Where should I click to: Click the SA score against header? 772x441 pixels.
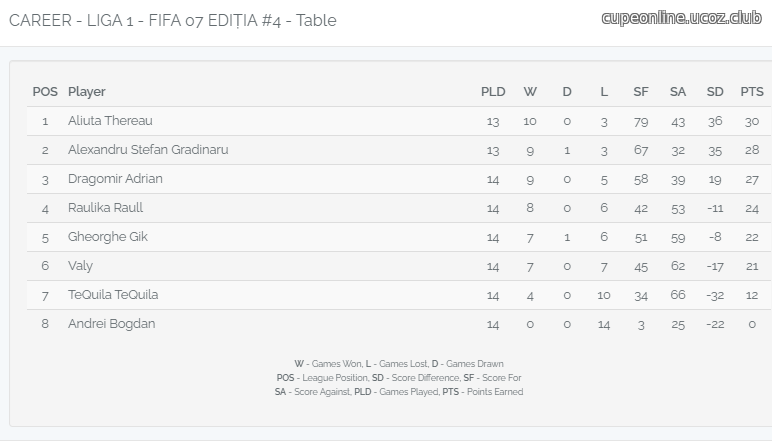tap(678, 92)
